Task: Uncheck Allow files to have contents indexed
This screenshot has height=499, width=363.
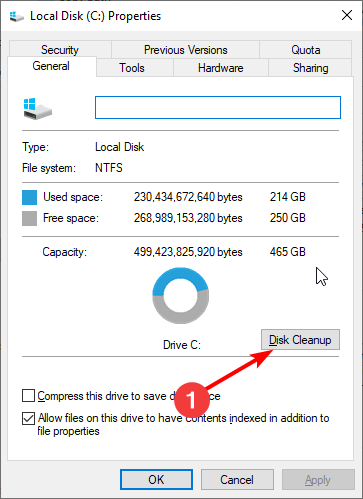Action: click(28, 418)
